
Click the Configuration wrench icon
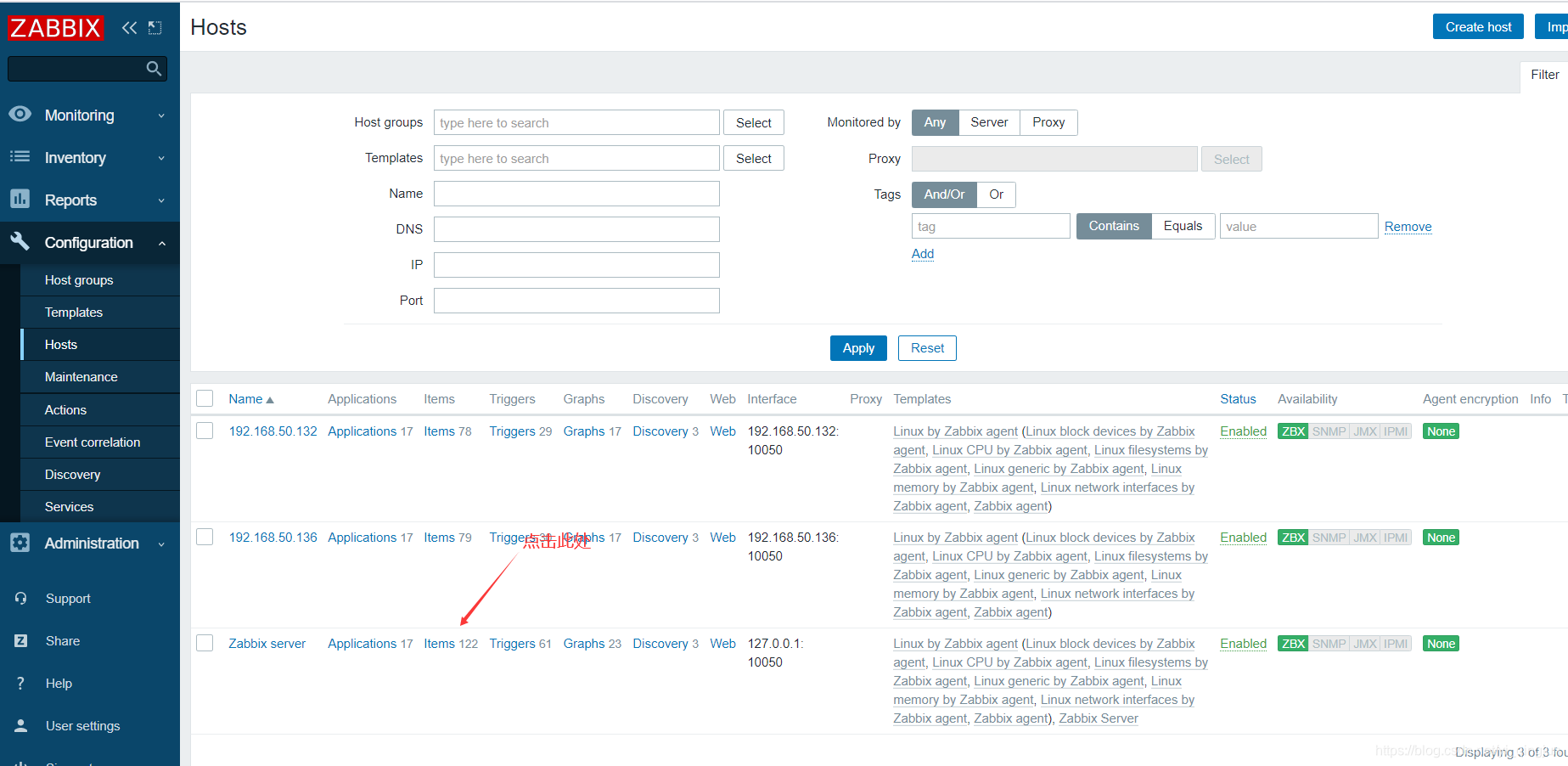tap(20, 242)
